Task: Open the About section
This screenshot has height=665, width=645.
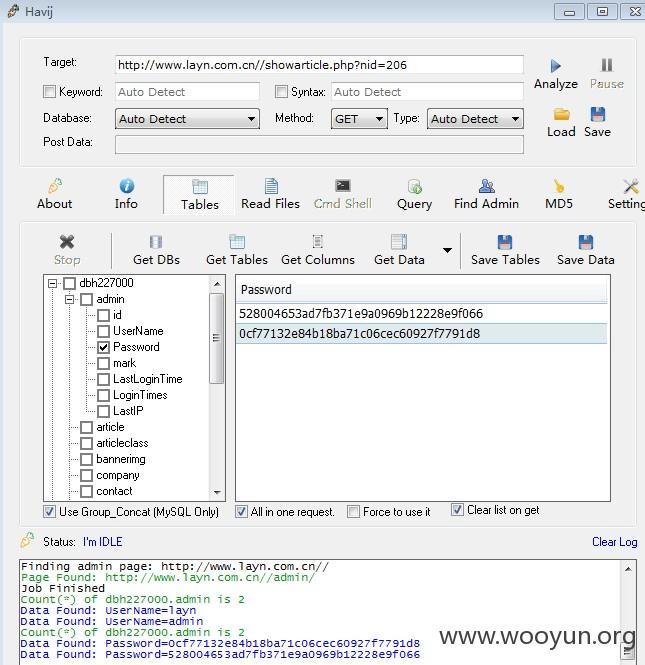Action: pyautogui.click(x=54, y=195)
